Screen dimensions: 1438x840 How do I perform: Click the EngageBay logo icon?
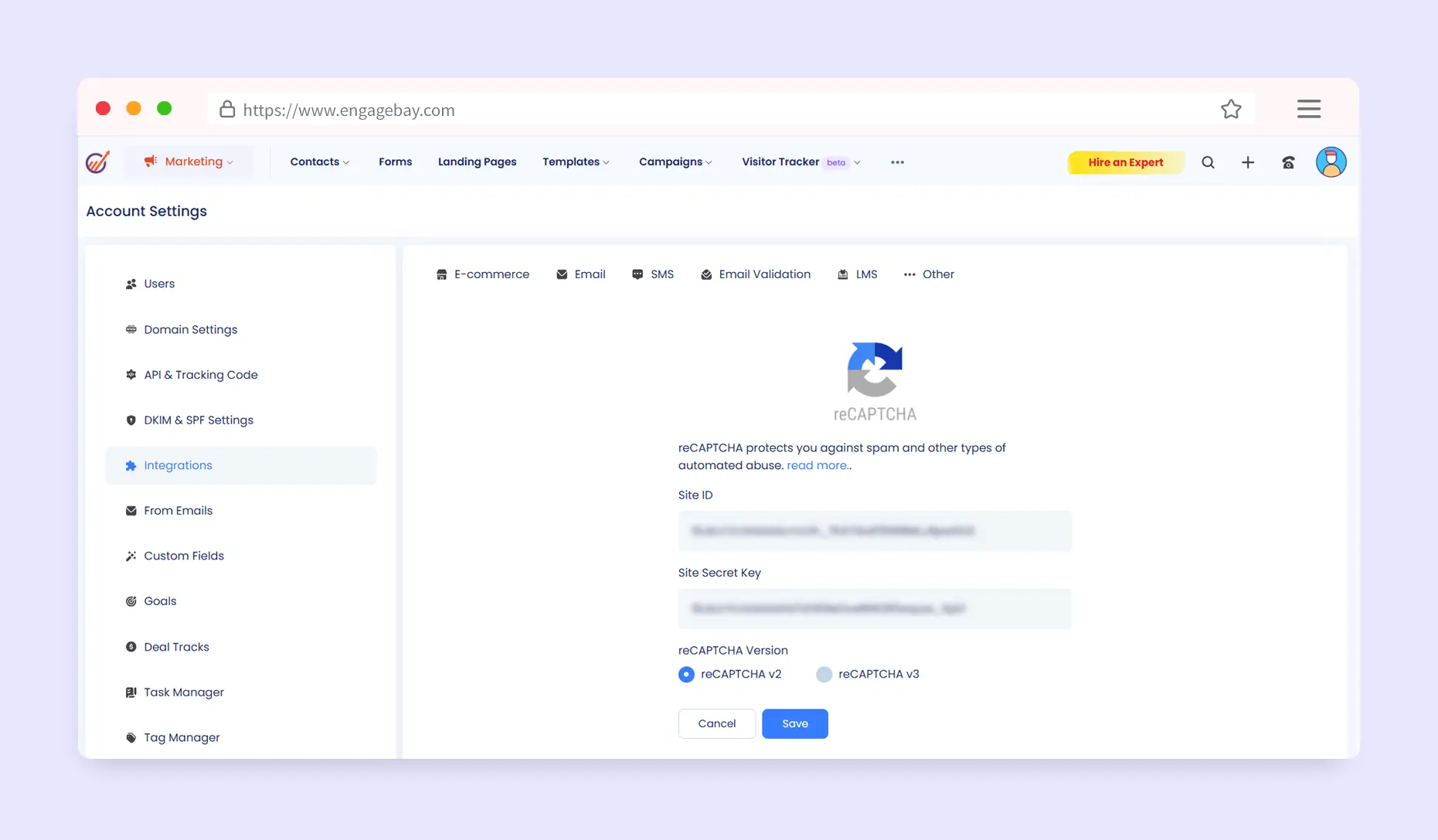click(97, 162)
